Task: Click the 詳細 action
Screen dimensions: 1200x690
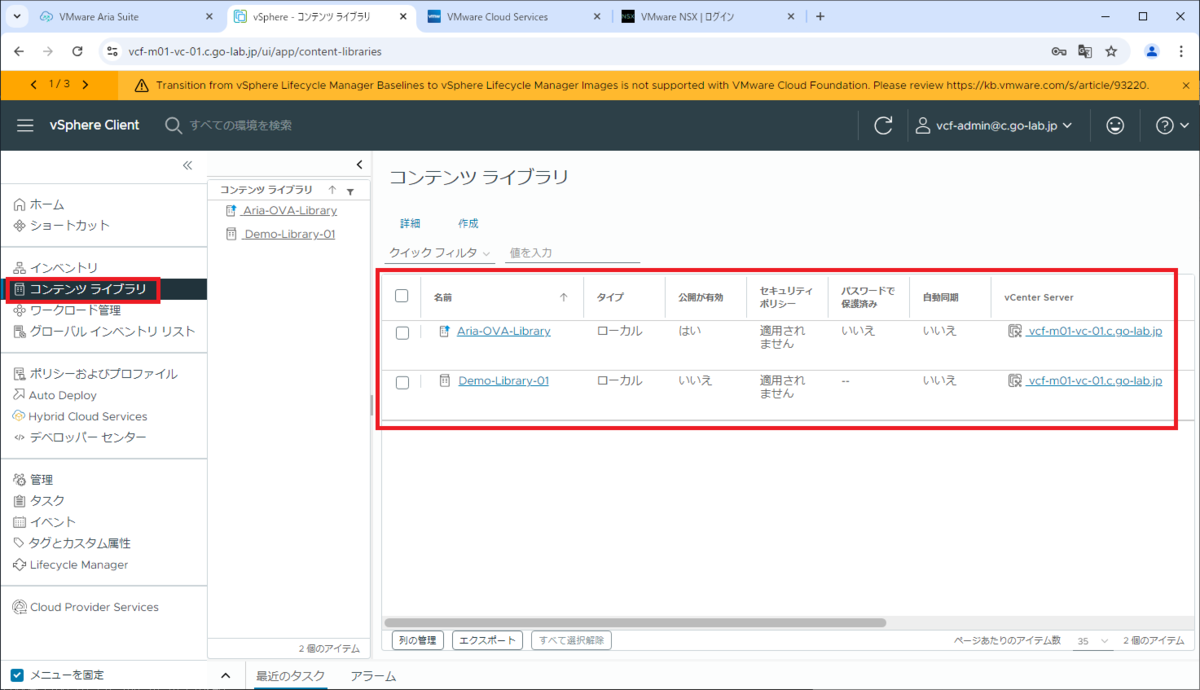Action: (410, 224)
